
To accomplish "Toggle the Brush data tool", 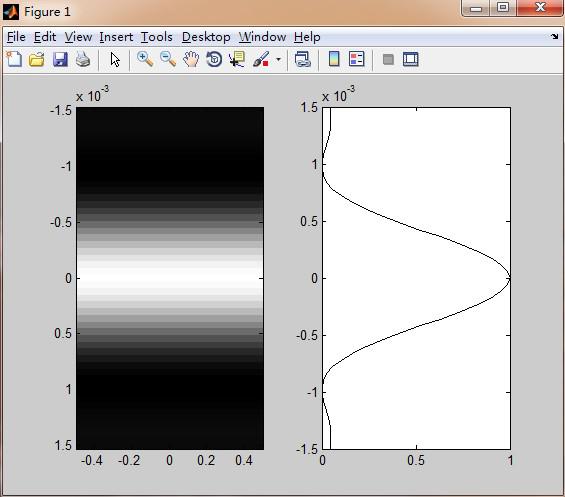I will click(x=261, y=59).
